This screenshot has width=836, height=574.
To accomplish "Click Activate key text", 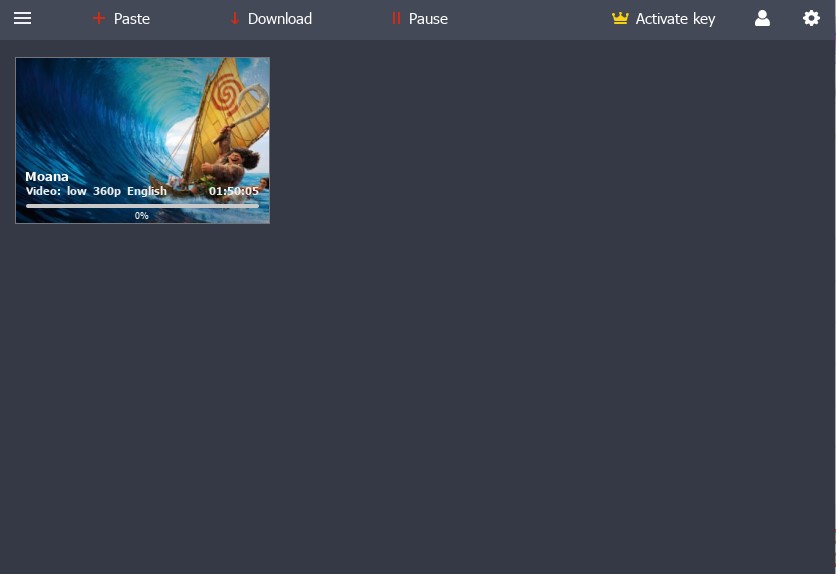I will (675, 19).
